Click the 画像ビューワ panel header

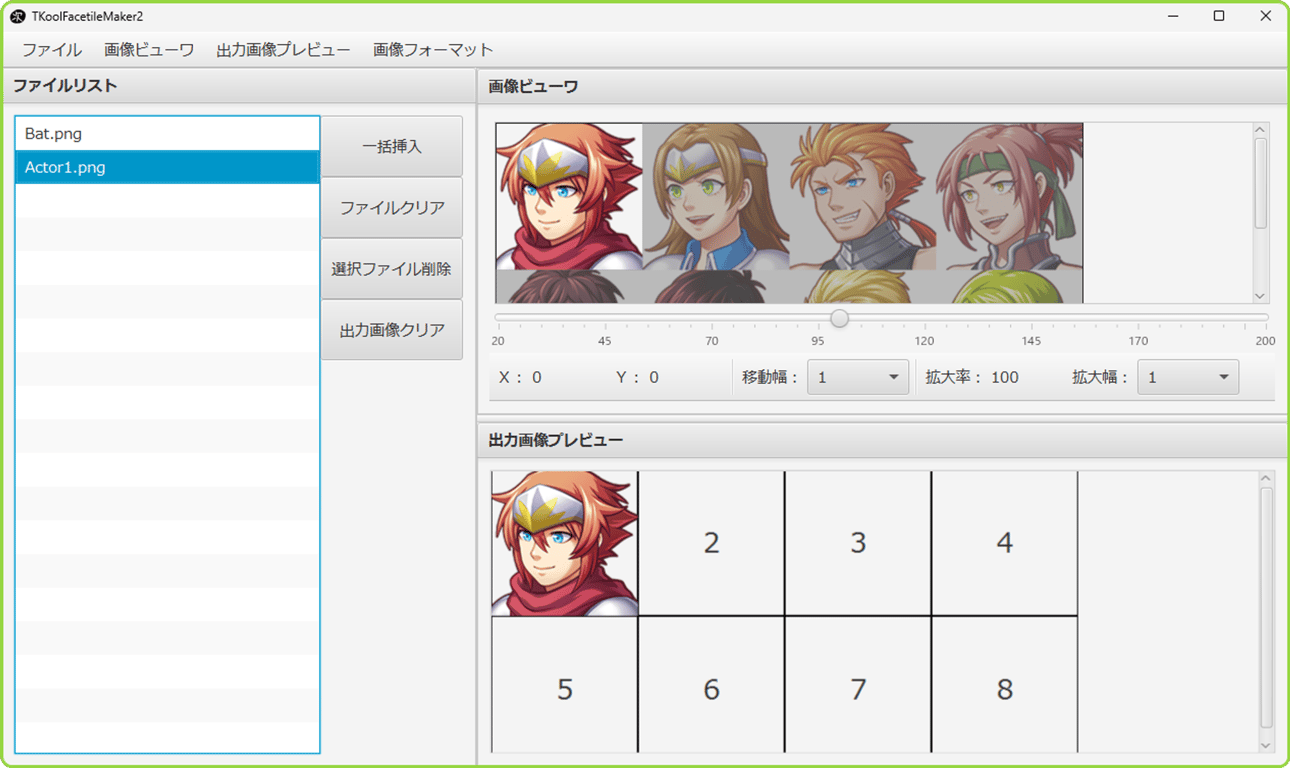tap(881, 87)
